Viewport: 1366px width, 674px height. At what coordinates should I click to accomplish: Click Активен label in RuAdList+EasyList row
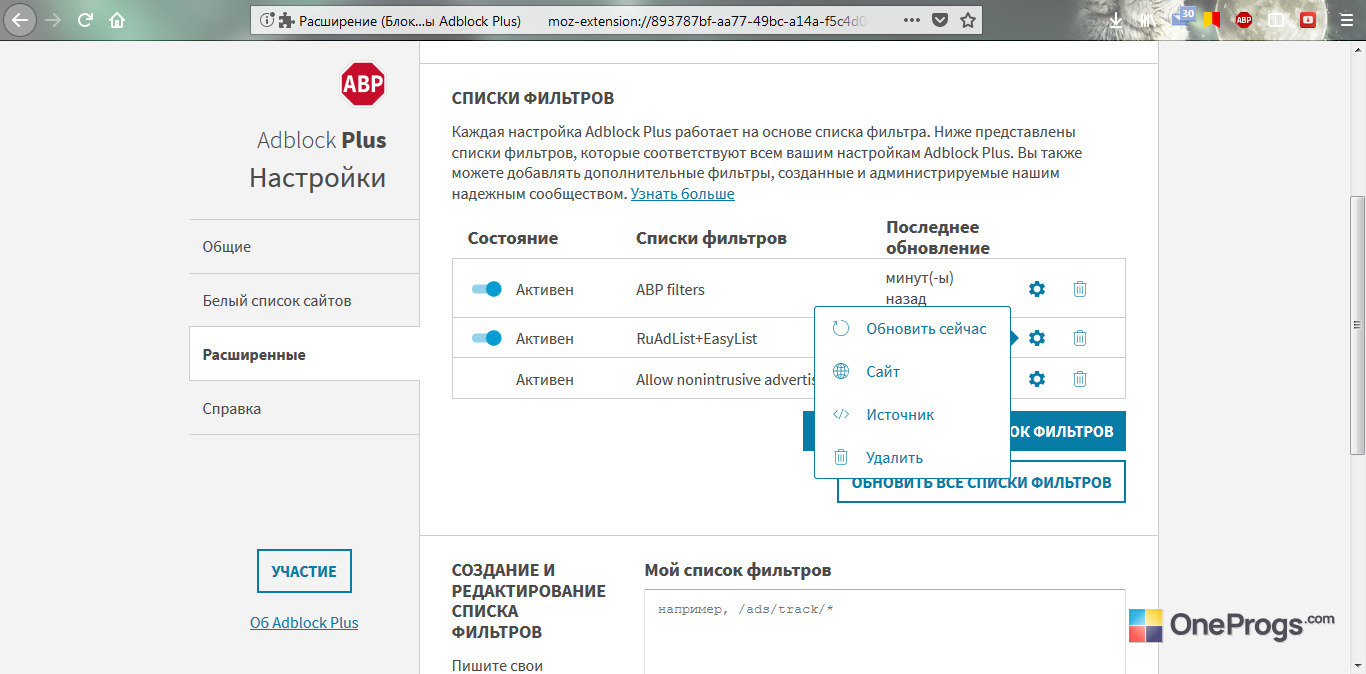(545, 339)
